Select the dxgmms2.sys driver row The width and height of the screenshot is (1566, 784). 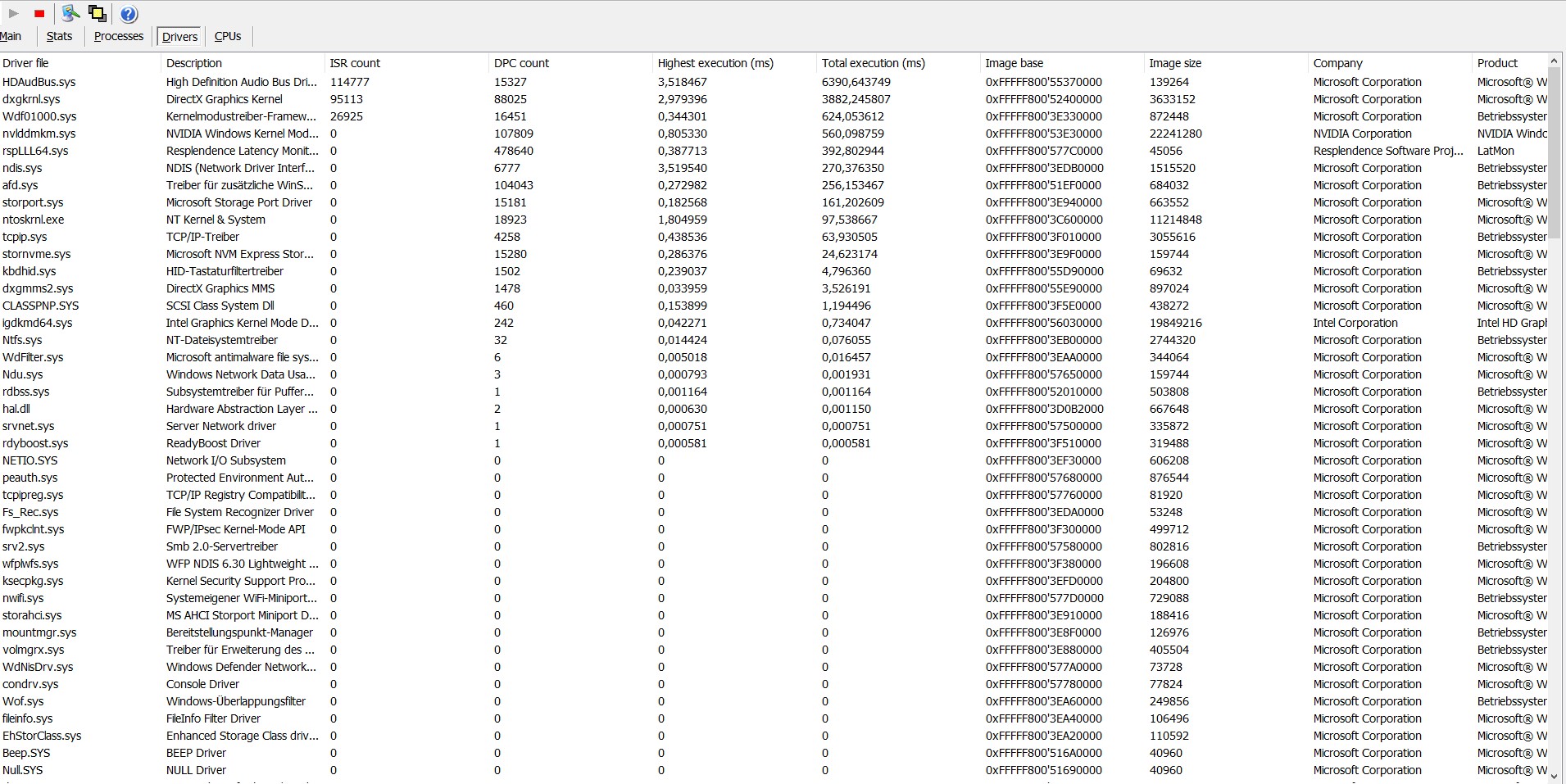click(x=774, y=288)
